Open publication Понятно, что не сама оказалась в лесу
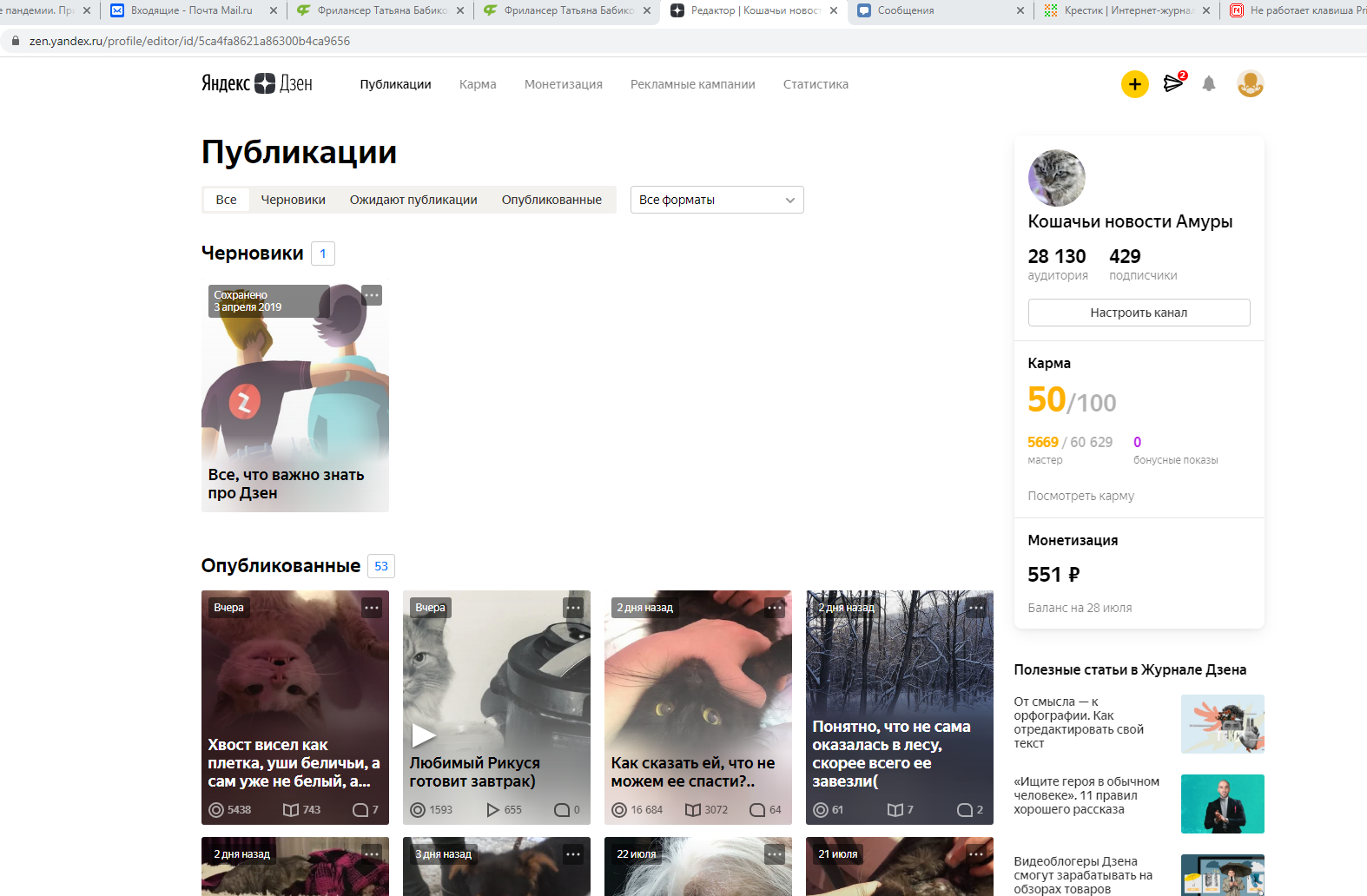The image size is (1367, 896). 900,706
